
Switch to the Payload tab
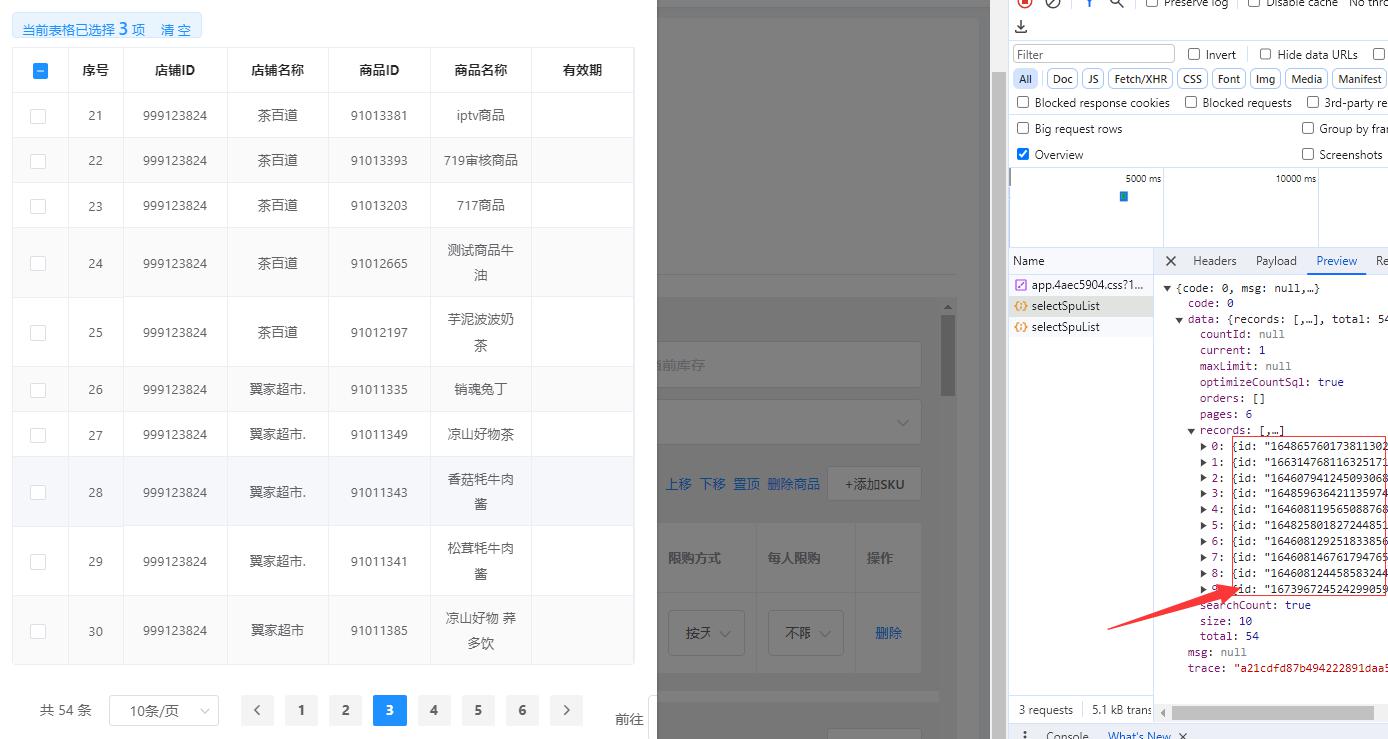(1276, 261)
